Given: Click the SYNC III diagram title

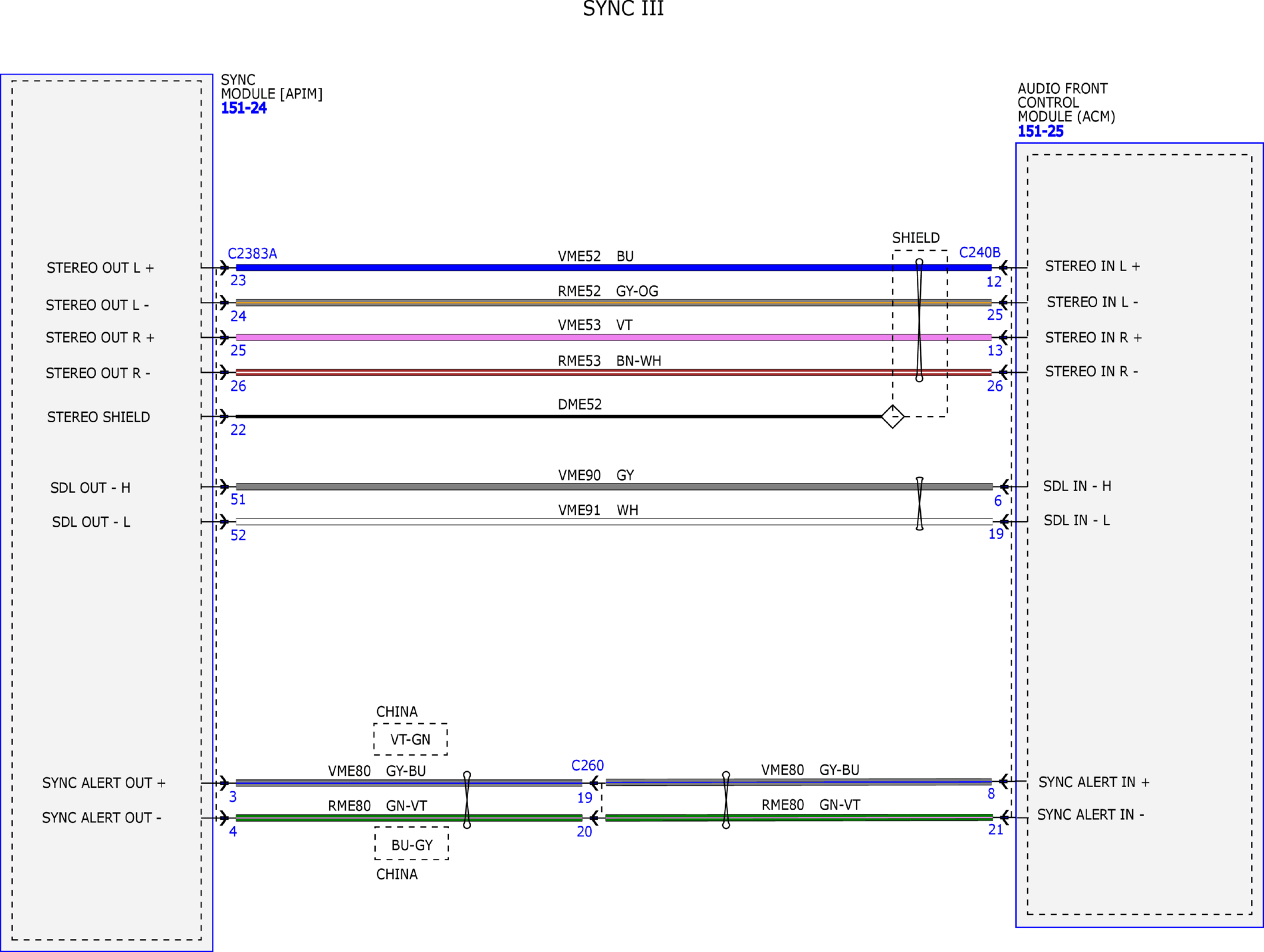Looking at the screenshot, I should (623, 8).
